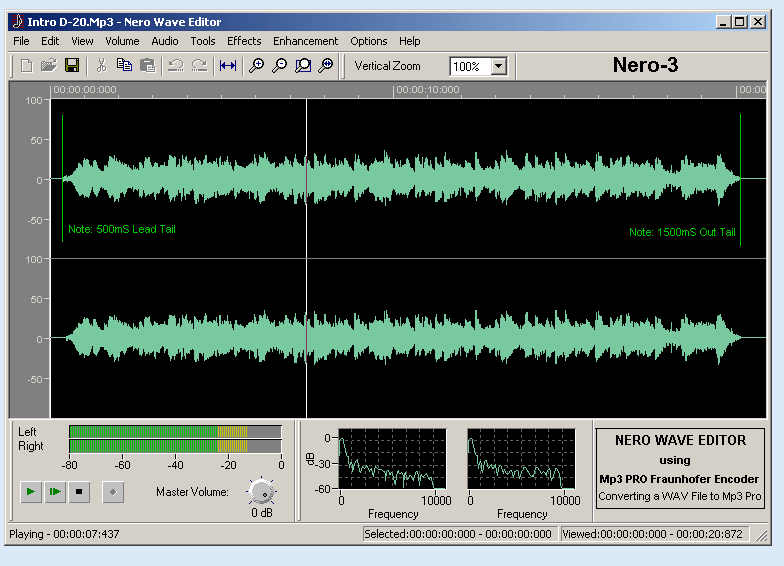The width and height of the screenshot is (784, 566).
Task: Click the window resize grip
Action: [x=760, y=536]
